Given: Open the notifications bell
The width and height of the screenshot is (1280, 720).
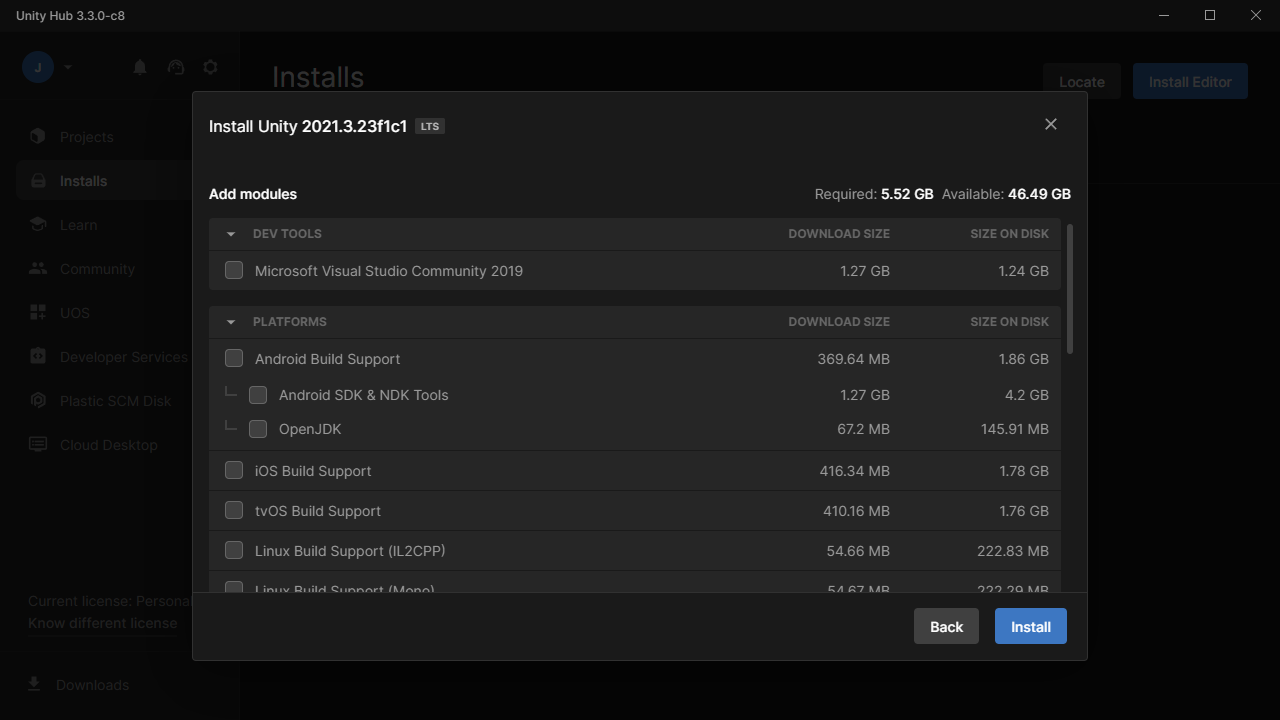Looking at the screenshot, I should (x=140, y=67).
